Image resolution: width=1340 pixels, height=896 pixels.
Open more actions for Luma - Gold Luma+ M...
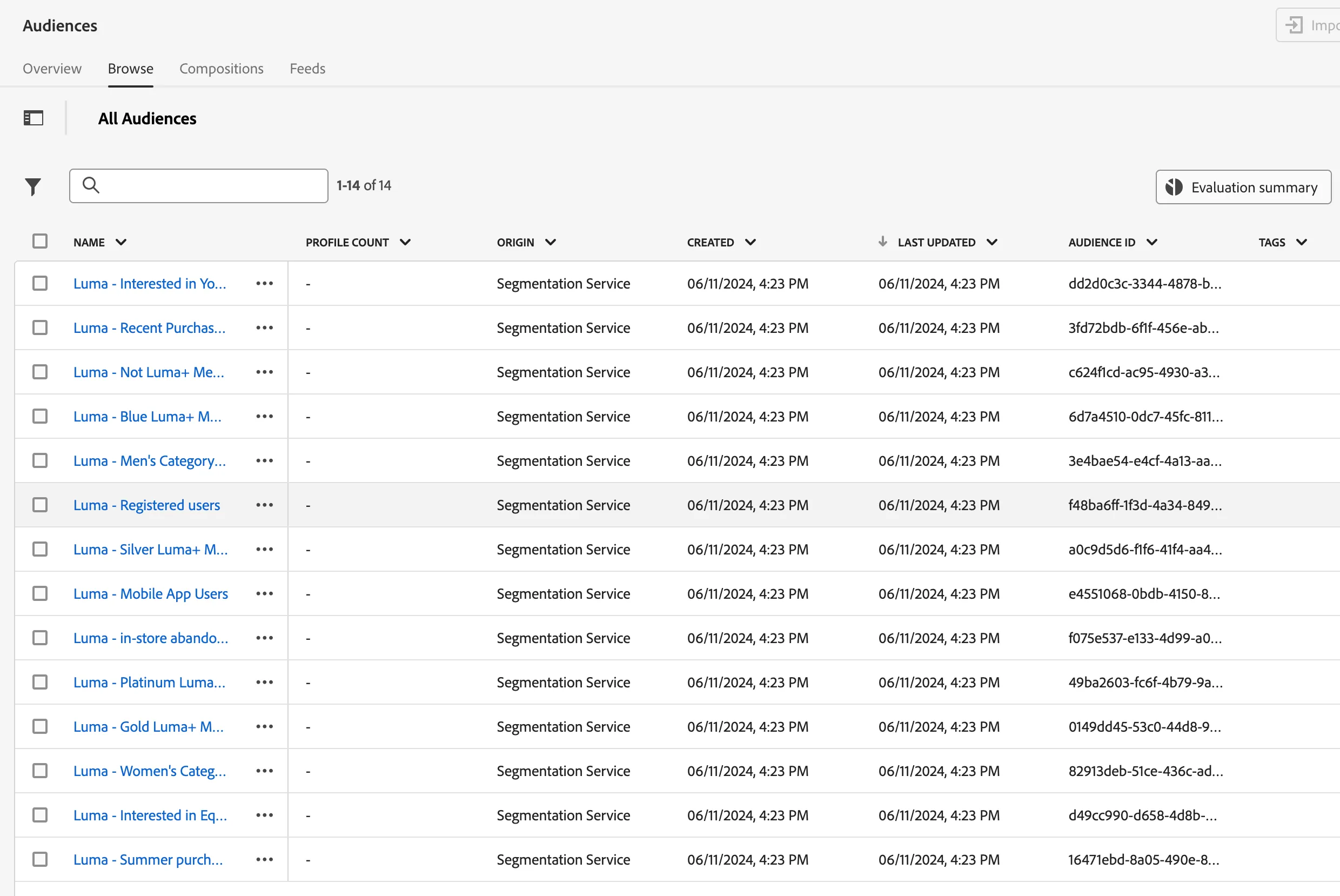coord(264,726)
